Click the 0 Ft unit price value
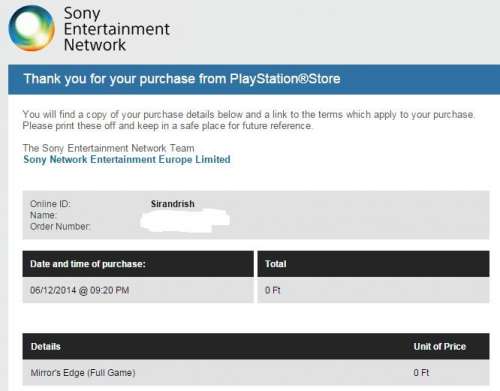 tap(421, 372)
